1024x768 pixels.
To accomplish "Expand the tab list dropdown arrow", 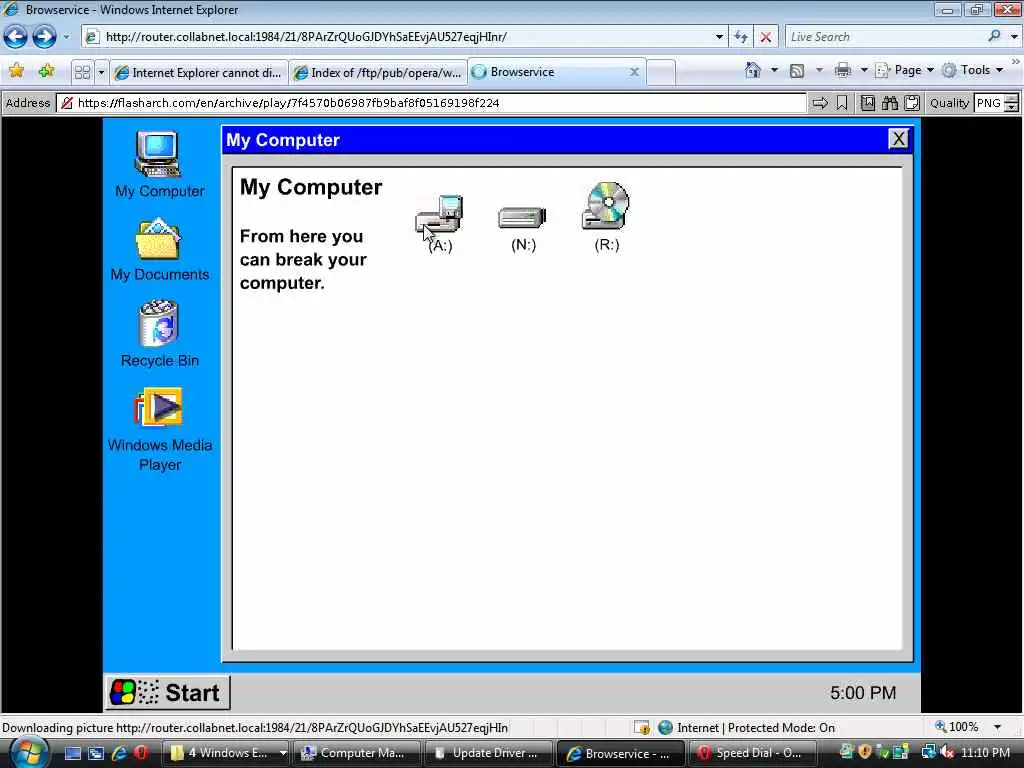I will 101,72.
